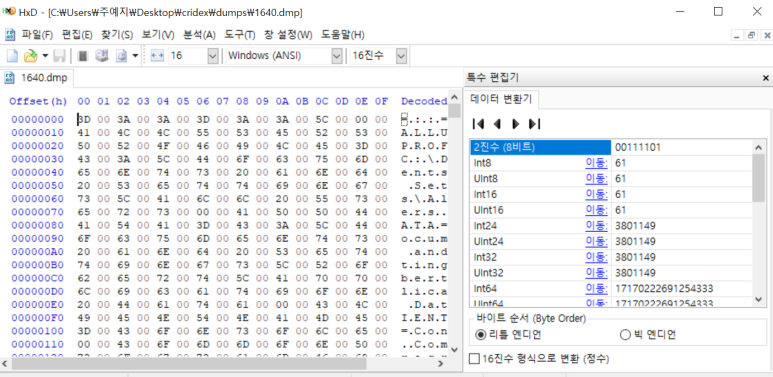Click the document system menu icon

[10, 34]
